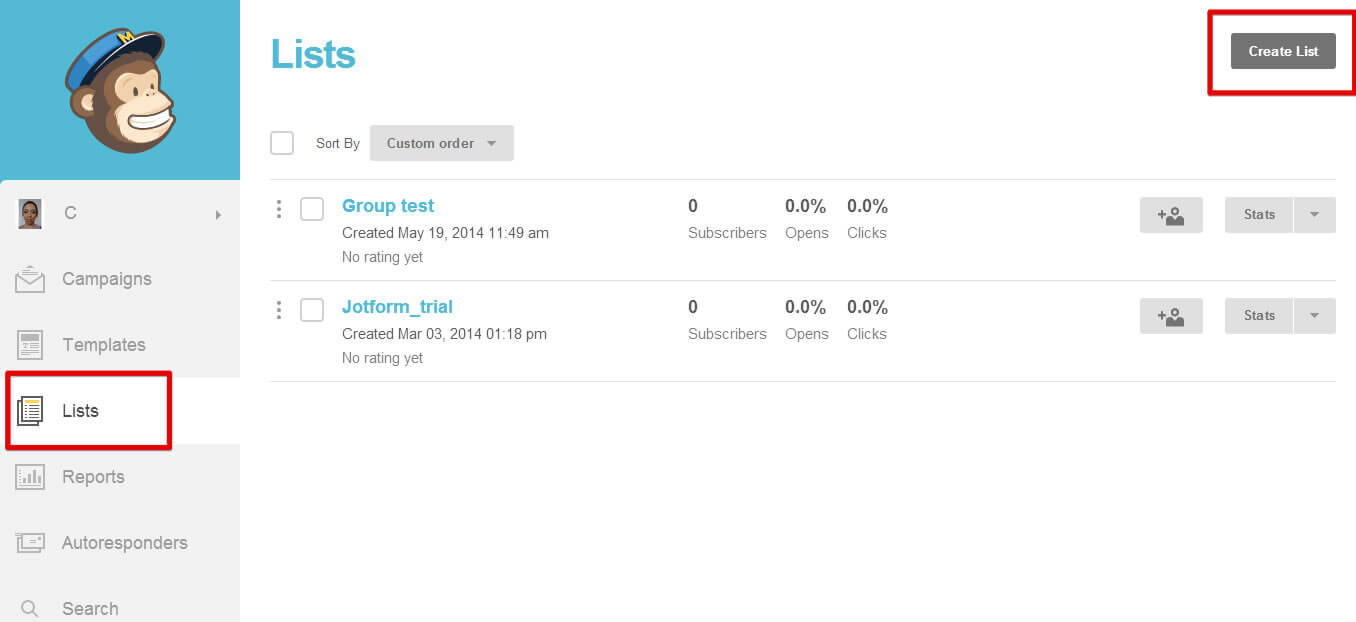Add subscribers to Group test list
This screenshot has height=622, width=1356.
1171,215
